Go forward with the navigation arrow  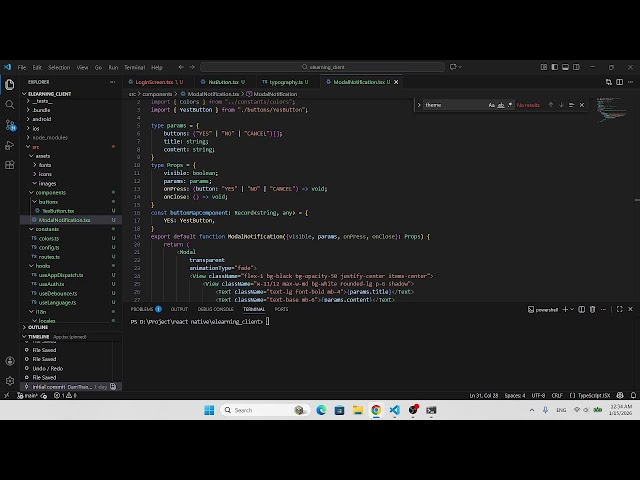[192, 67]
